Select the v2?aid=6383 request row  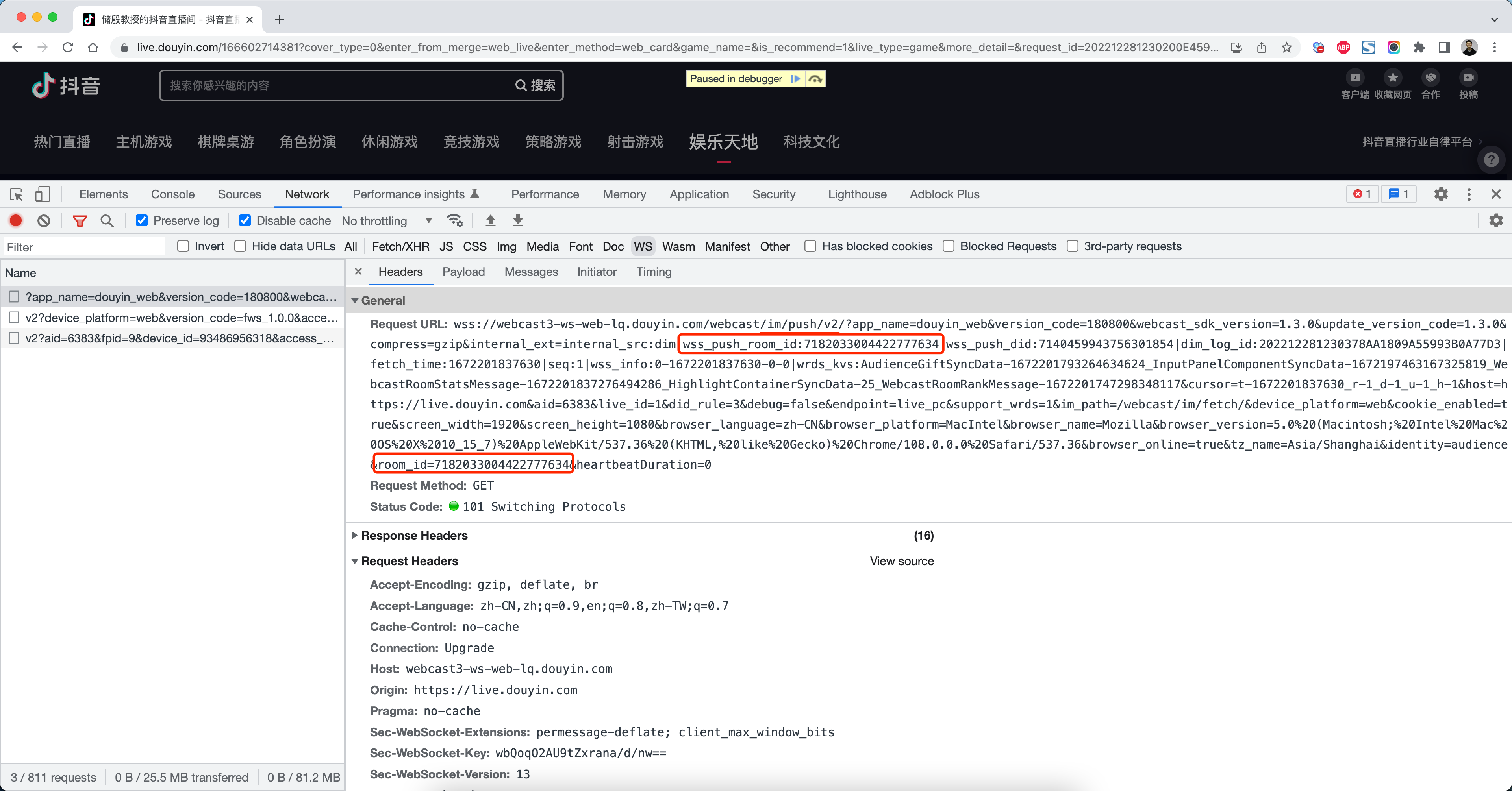coord(172,338)
